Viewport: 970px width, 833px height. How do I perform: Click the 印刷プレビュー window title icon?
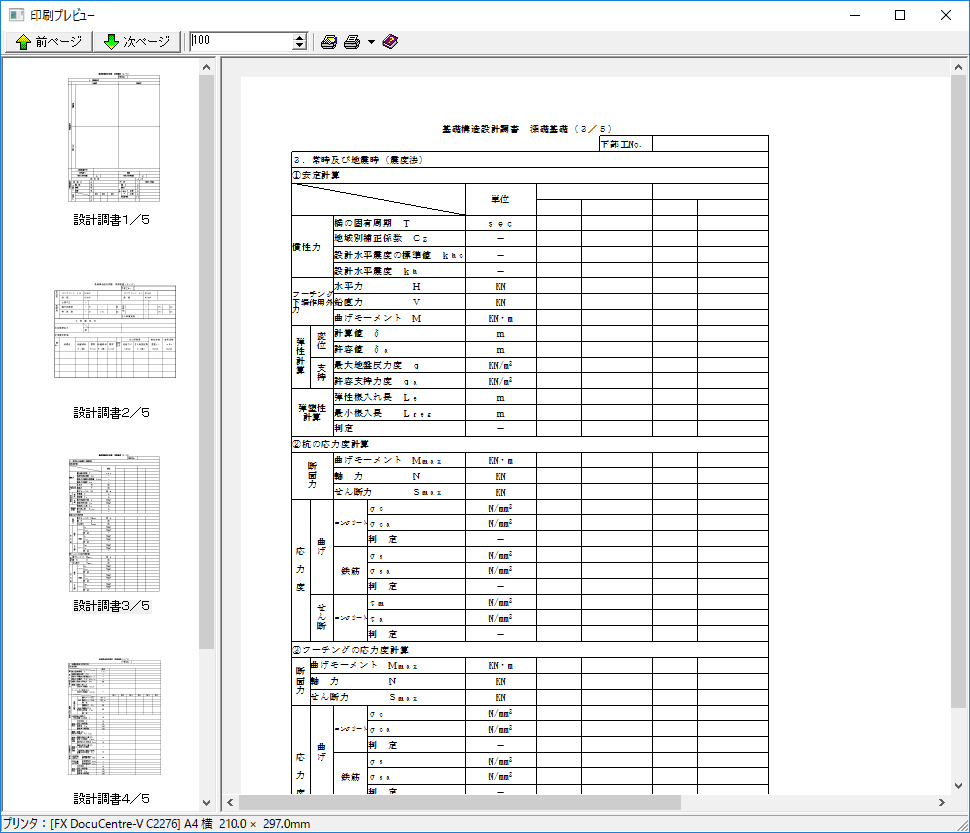pyautogui.click(x=17, y=15)
